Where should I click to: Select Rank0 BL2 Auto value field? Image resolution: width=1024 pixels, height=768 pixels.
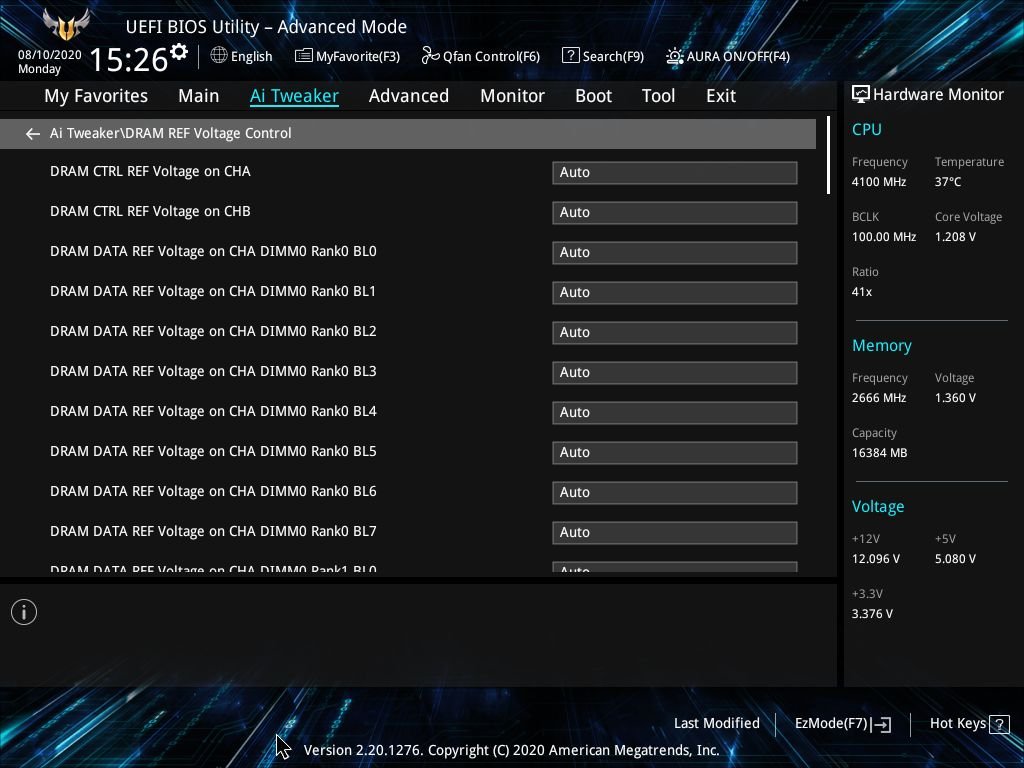pyautogui.click(x=675, y=332)
